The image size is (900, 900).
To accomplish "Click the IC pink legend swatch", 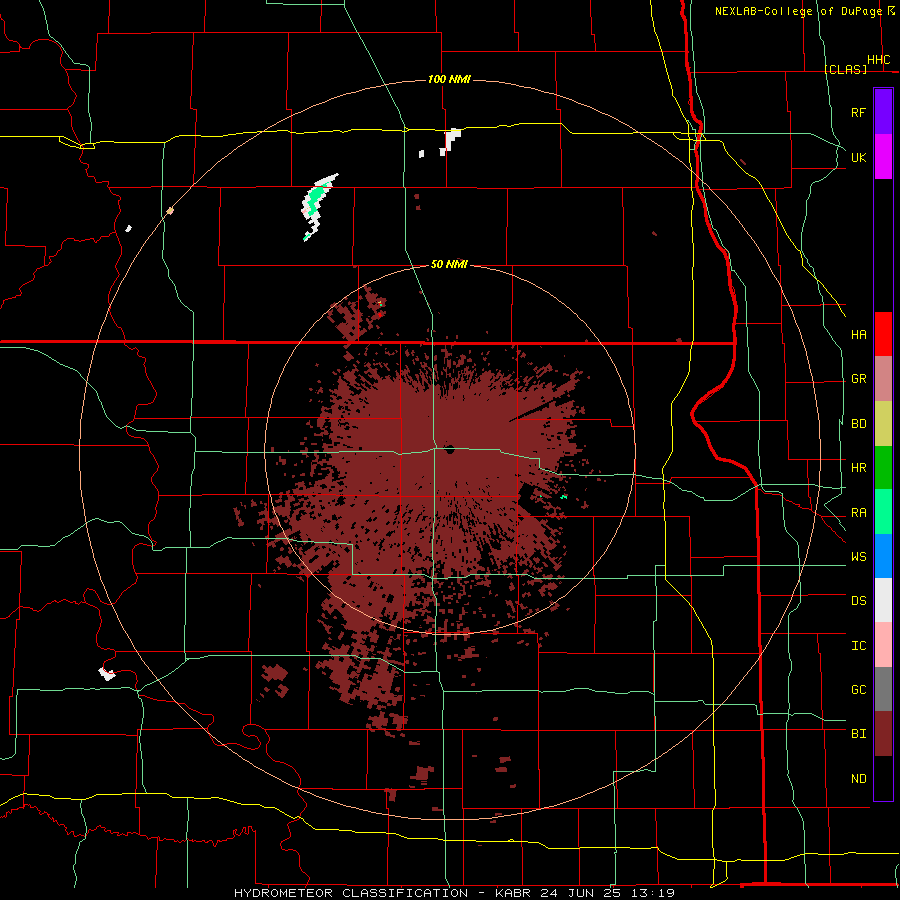I will tap(883, 645).
